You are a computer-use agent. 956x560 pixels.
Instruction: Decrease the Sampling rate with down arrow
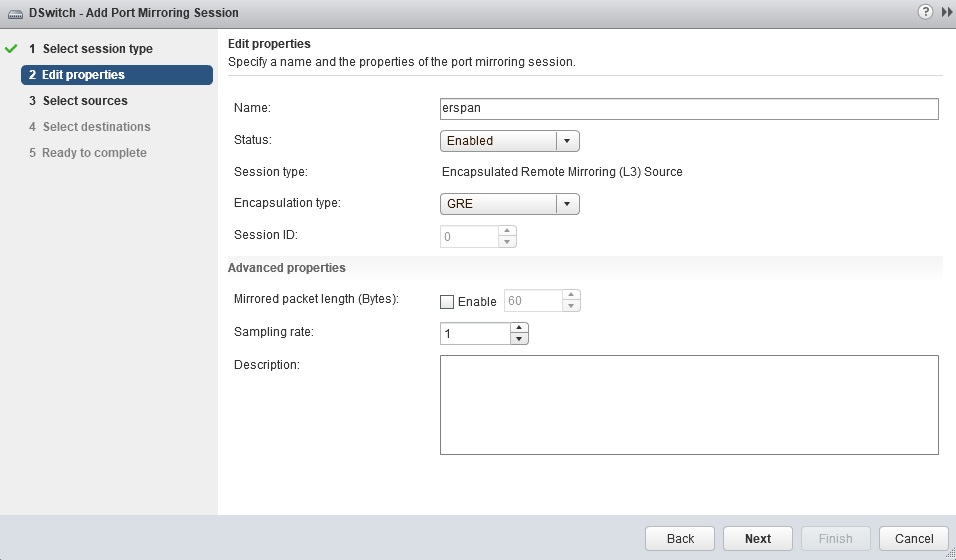click(x=518, y=339)
